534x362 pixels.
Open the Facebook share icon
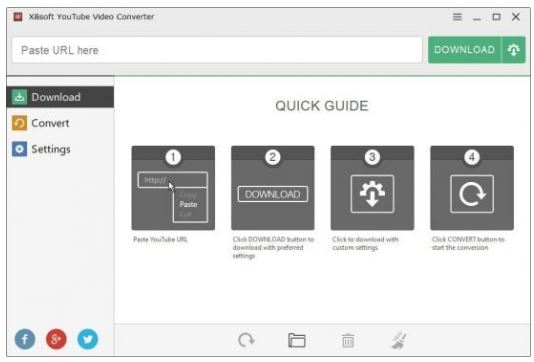click(x=25, y=339)
